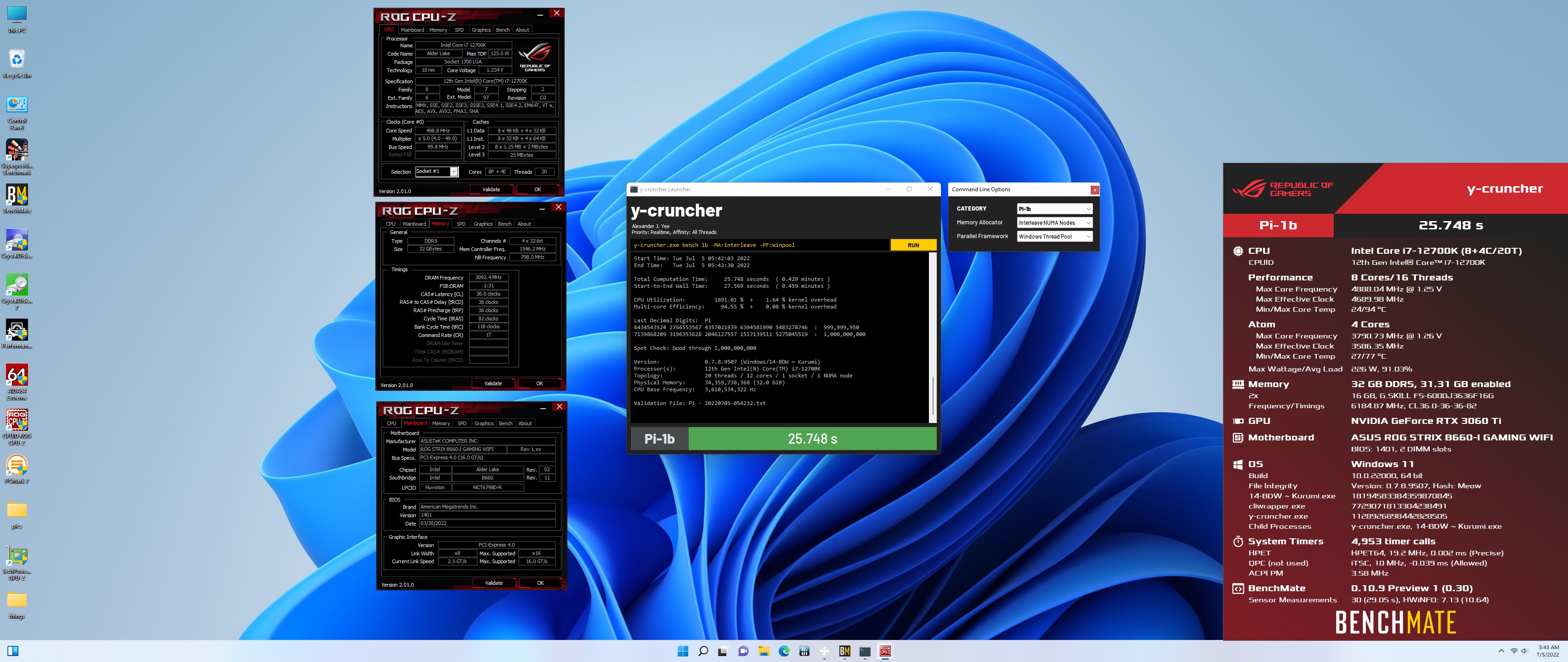
Task: Open CPUID ROG CPU-Z desktop shortcut
Action: pos(17,428)
